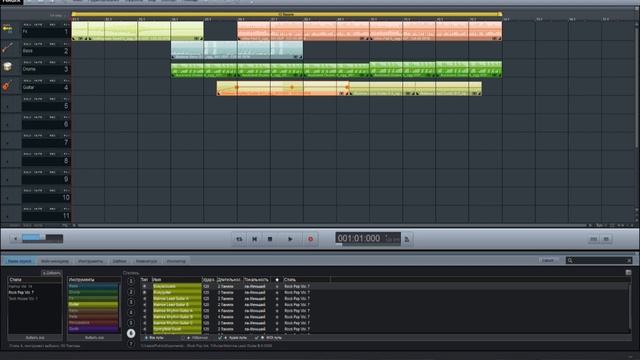Image resolution: width=640 pixels, height=360 pixels.
Task: Select the purple Synth instrument category
Action: (93, 329)
